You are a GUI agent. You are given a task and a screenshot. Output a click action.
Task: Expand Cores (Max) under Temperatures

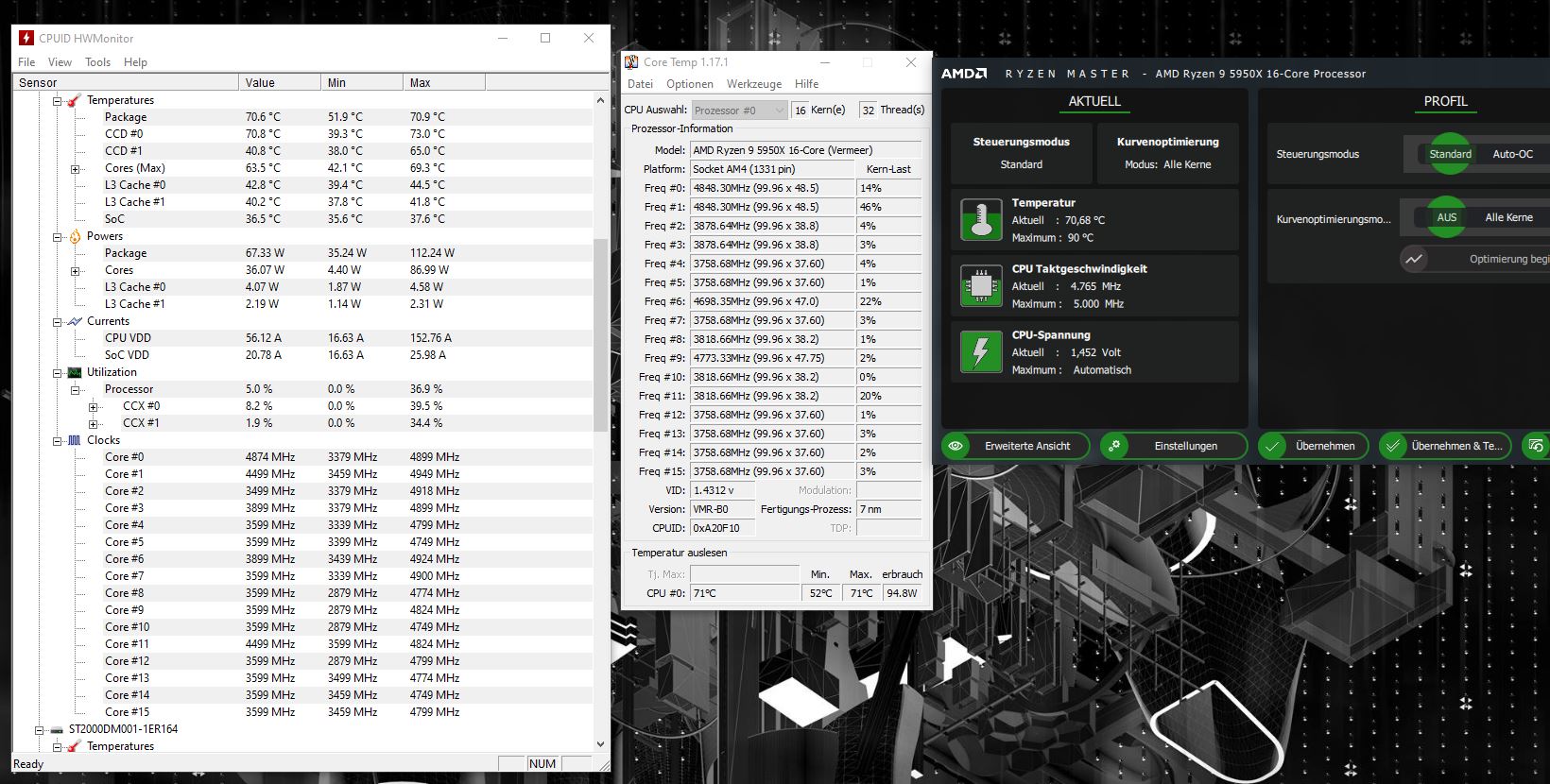75,168
